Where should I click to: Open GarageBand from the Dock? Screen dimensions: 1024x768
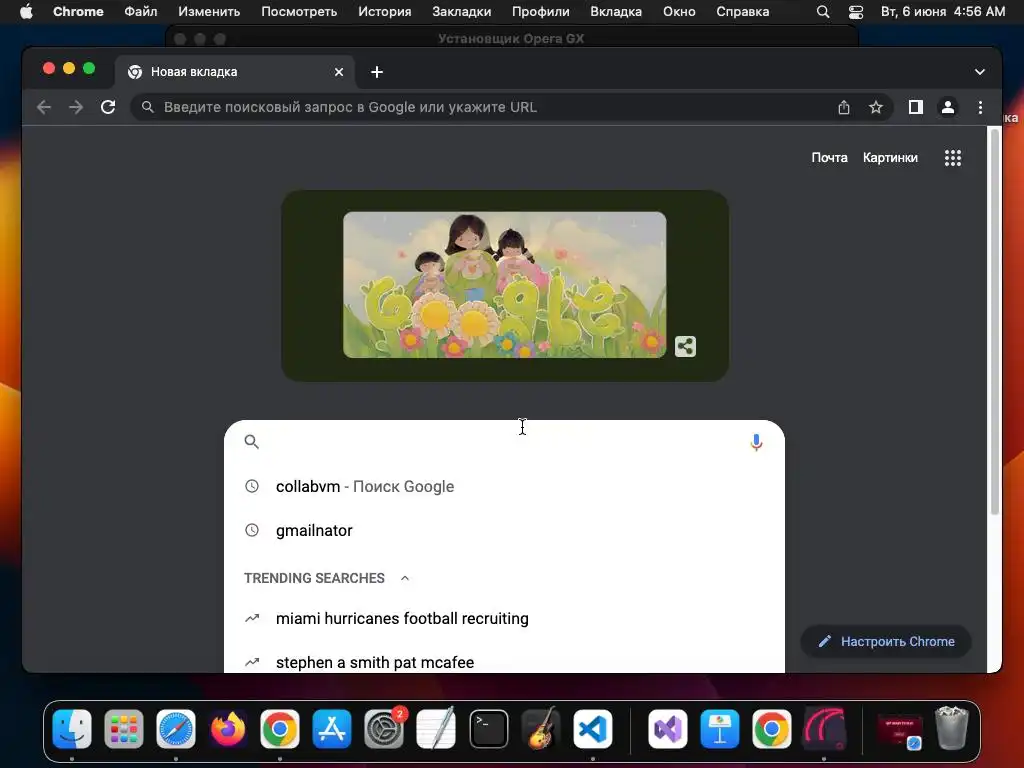point(541,728)
